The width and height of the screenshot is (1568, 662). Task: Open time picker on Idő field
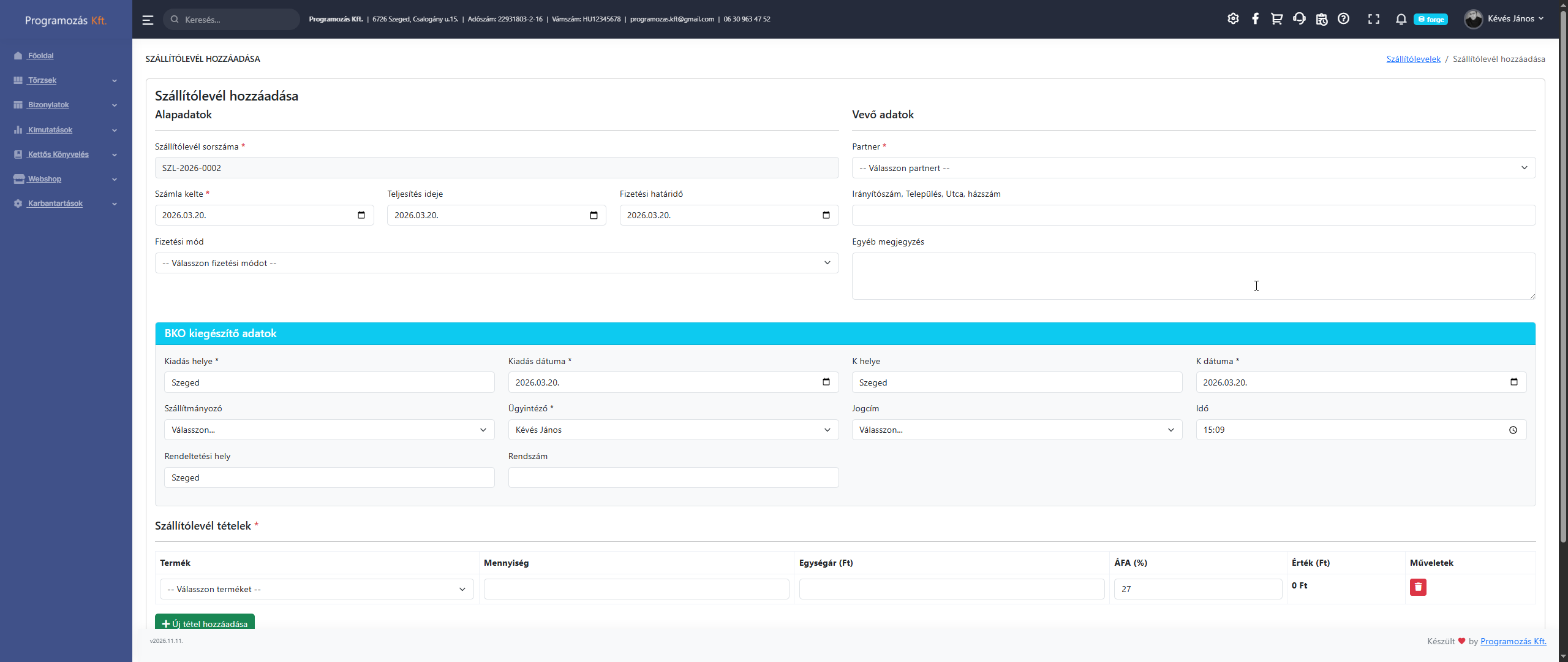1513,430
